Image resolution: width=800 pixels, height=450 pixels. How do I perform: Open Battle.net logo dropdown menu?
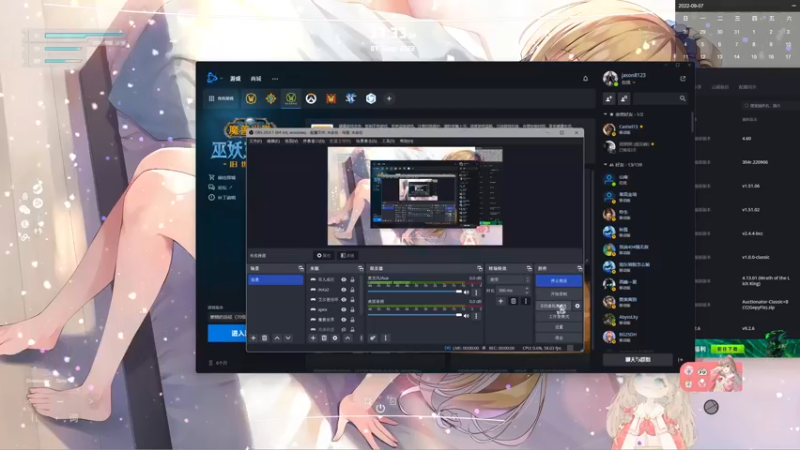(214, 78)
